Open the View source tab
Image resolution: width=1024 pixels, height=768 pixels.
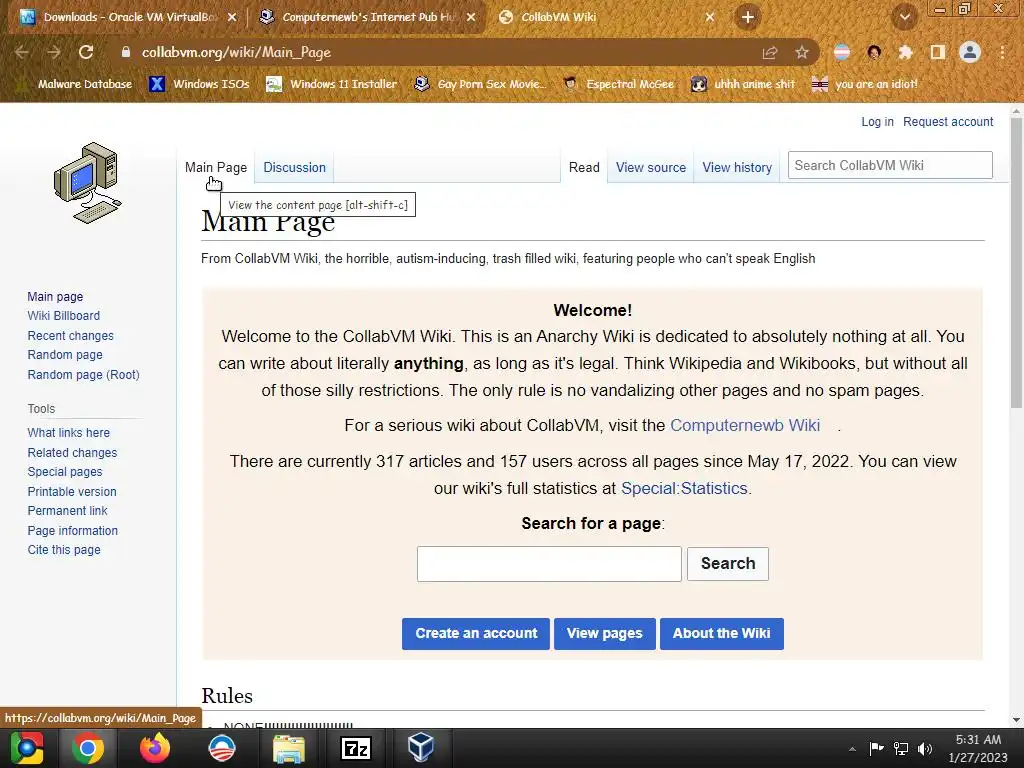650,167
